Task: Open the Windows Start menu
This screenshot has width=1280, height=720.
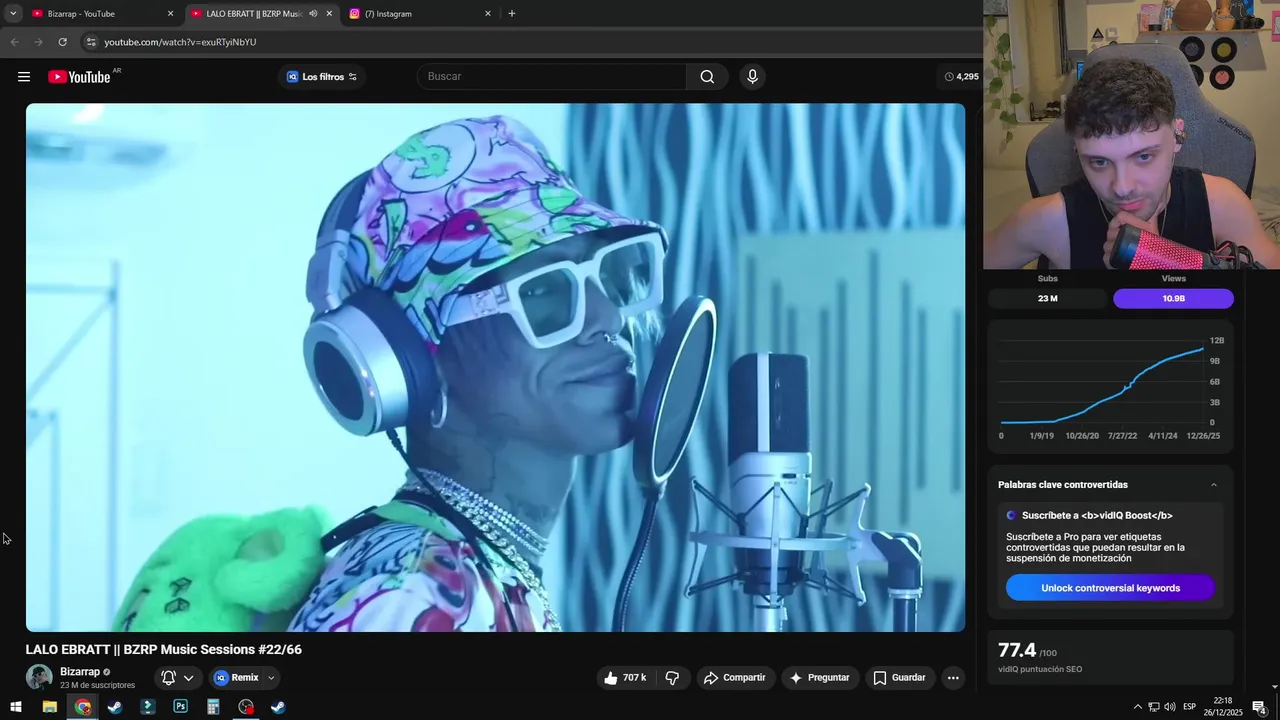Action: 16,707
